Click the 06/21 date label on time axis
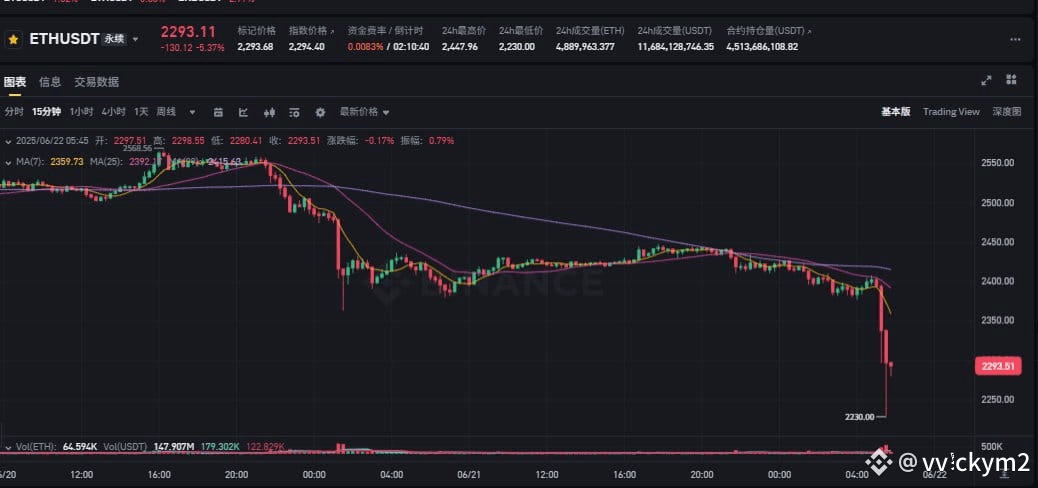1038x488 pixels. tap(468, 475)
